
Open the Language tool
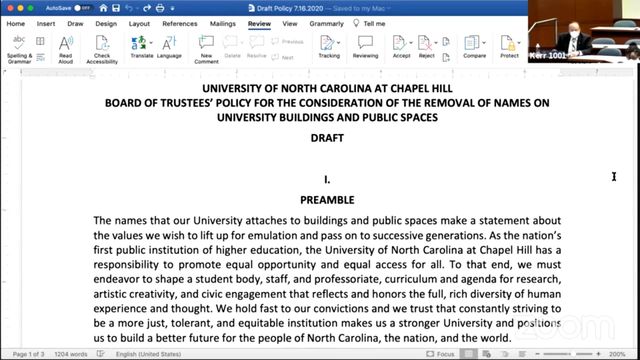pyautogui.click(x=169, y=47)
